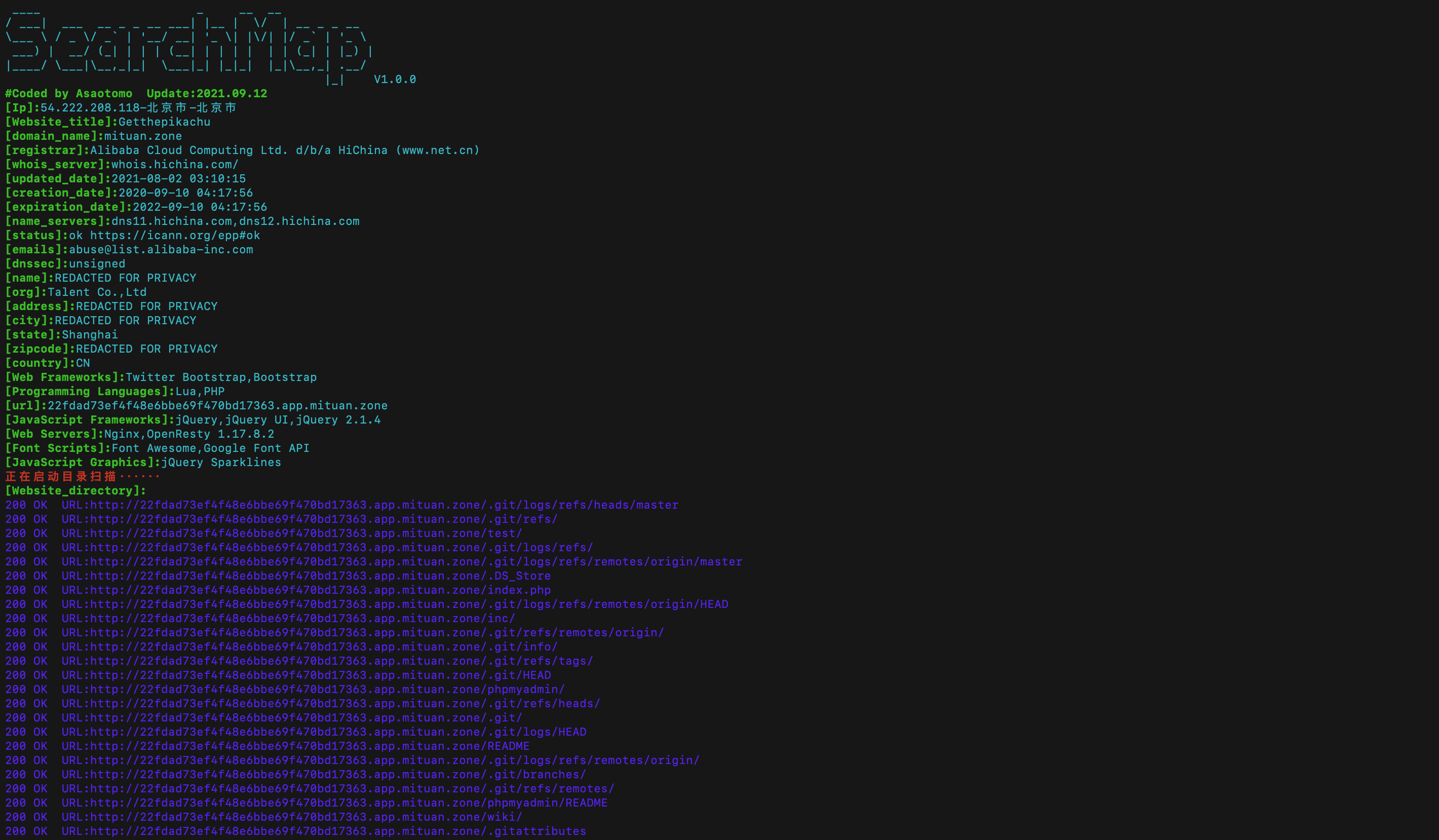Click the V1.0.0 version text
This screenshot has width=1439, height=840.
(x=395, y=80)
